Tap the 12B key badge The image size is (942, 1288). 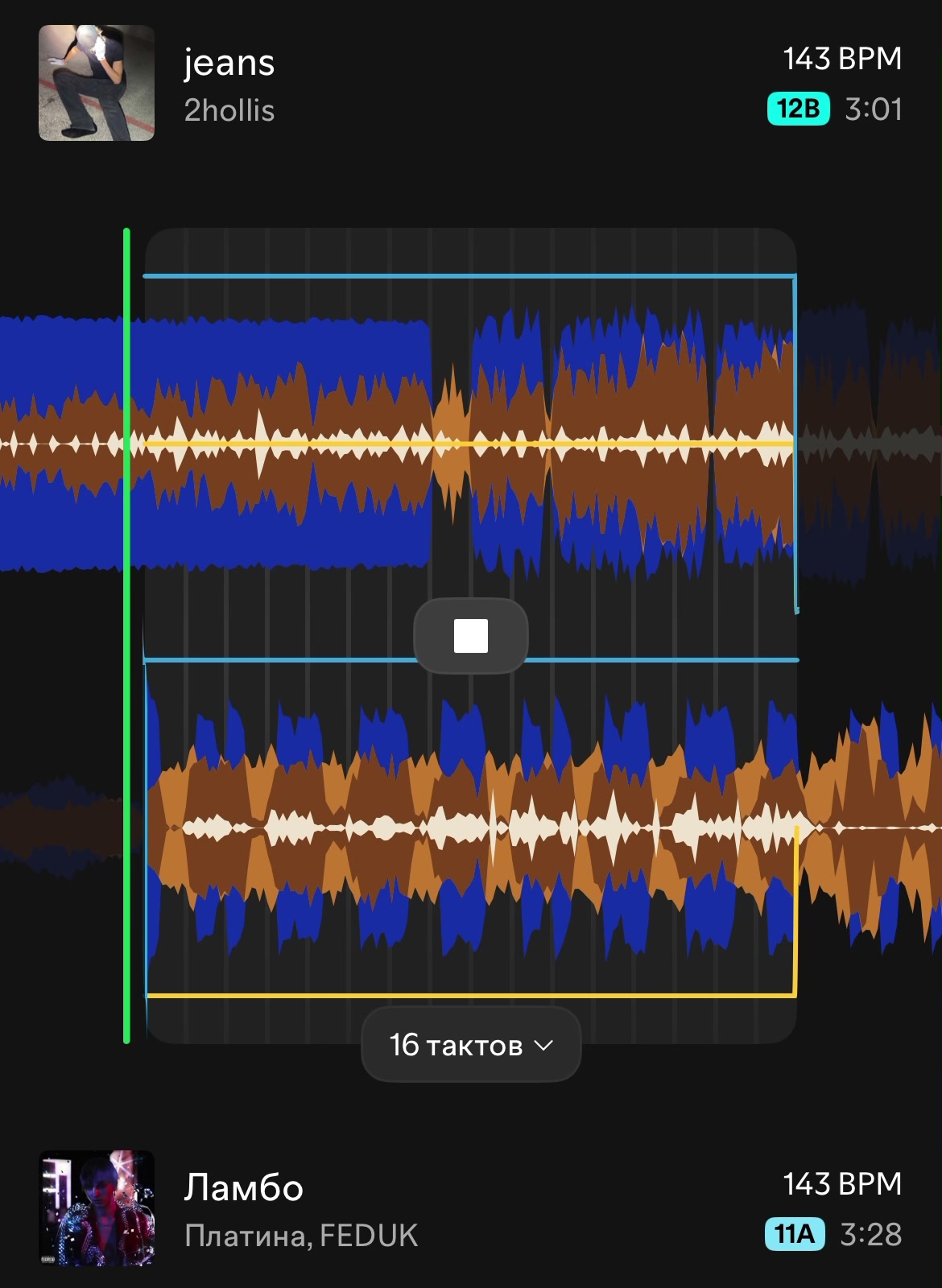798,108
